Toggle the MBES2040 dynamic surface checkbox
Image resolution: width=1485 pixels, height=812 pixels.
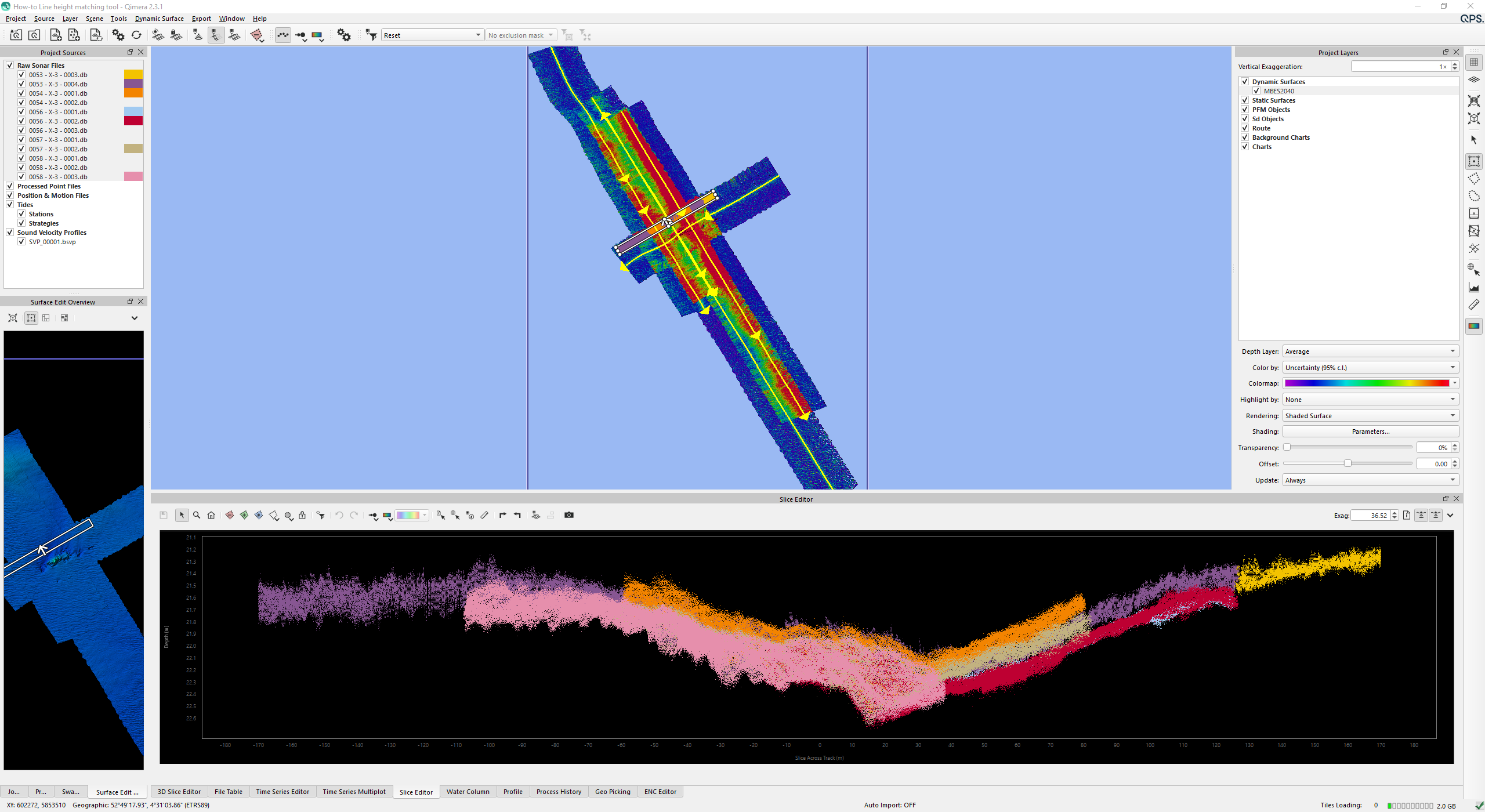tap(1256, 91)
